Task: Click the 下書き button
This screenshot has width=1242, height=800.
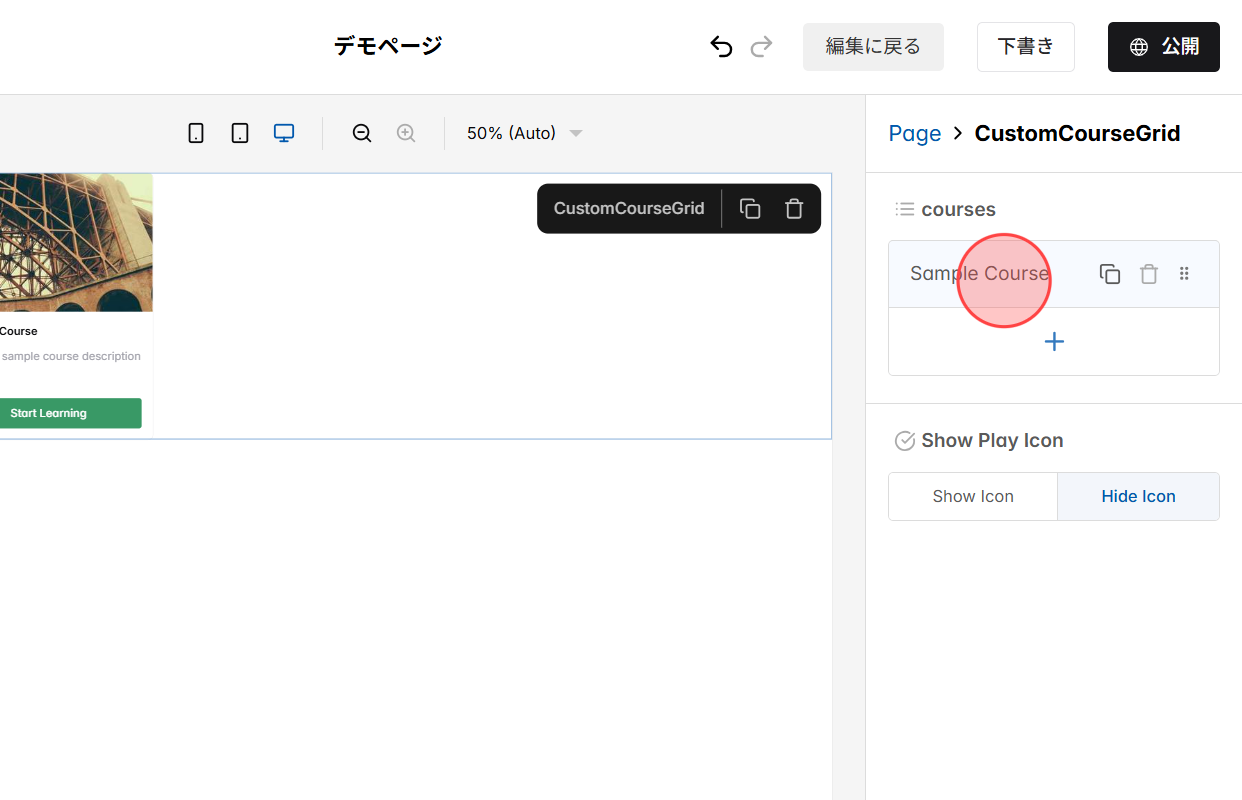Action: [1025, 46]
